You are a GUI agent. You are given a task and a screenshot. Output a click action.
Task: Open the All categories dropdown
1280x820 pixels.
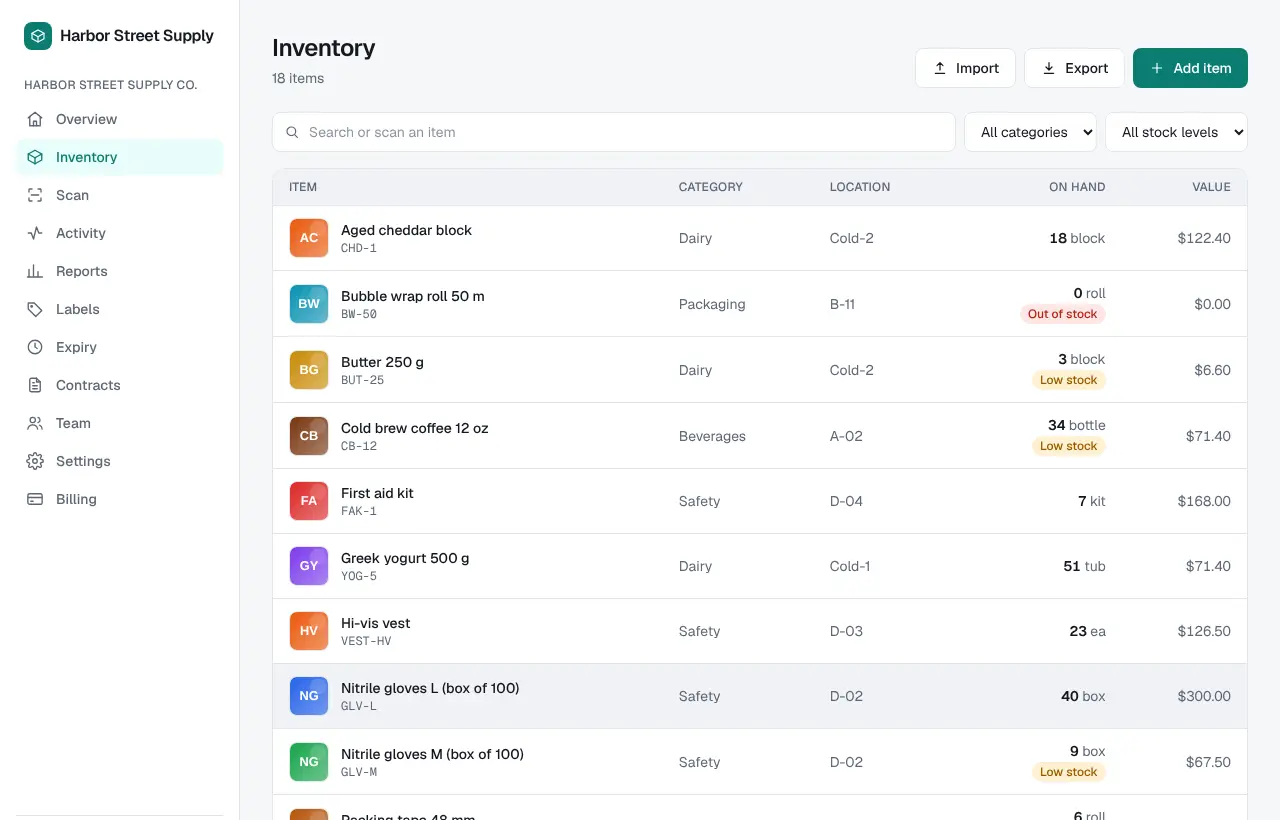pyautogui.click(x=1030, y=132)
